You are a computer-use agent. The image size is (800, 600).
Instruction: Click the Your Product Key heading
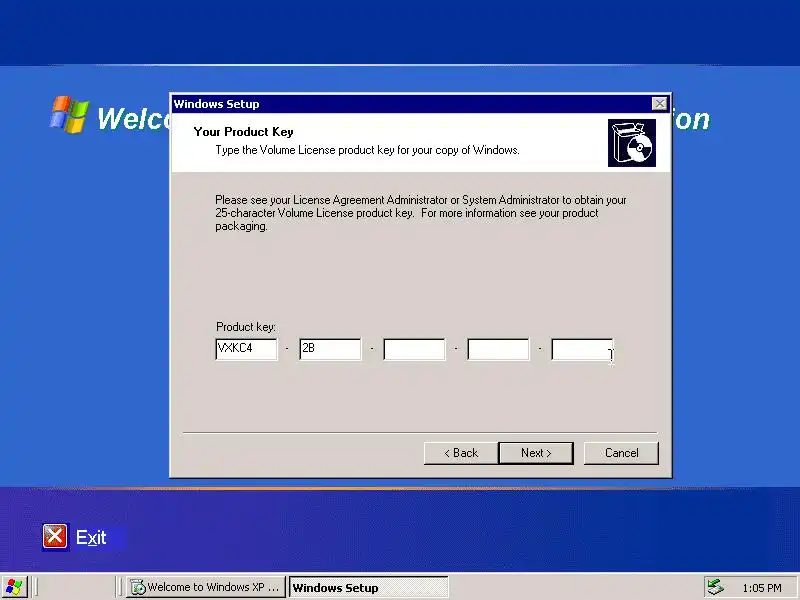pyautogui.click(x=243, y=132)
